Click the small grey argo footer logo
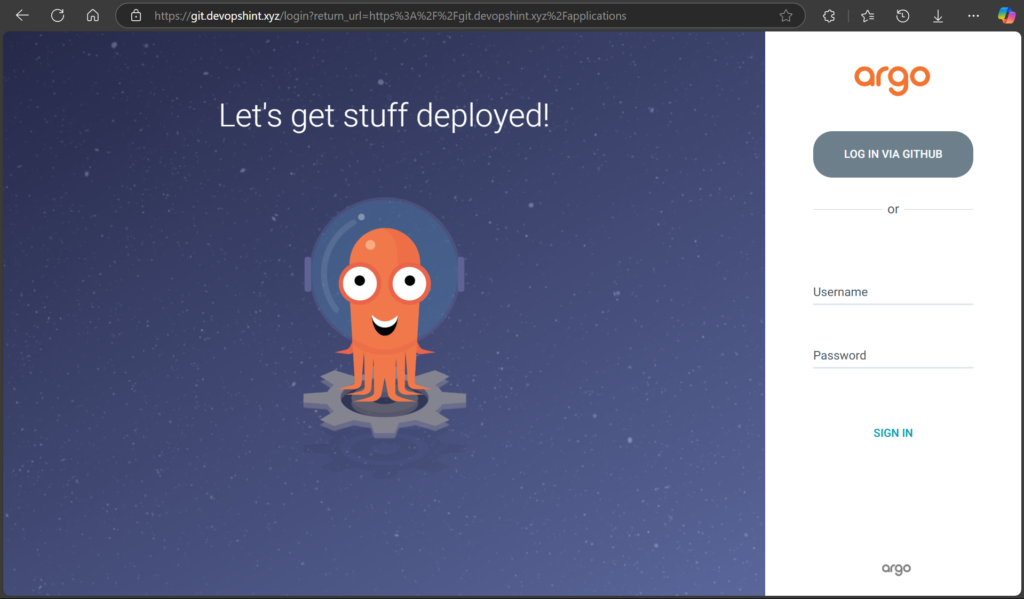Screen dimensions: 1024x599 [896, 568]
